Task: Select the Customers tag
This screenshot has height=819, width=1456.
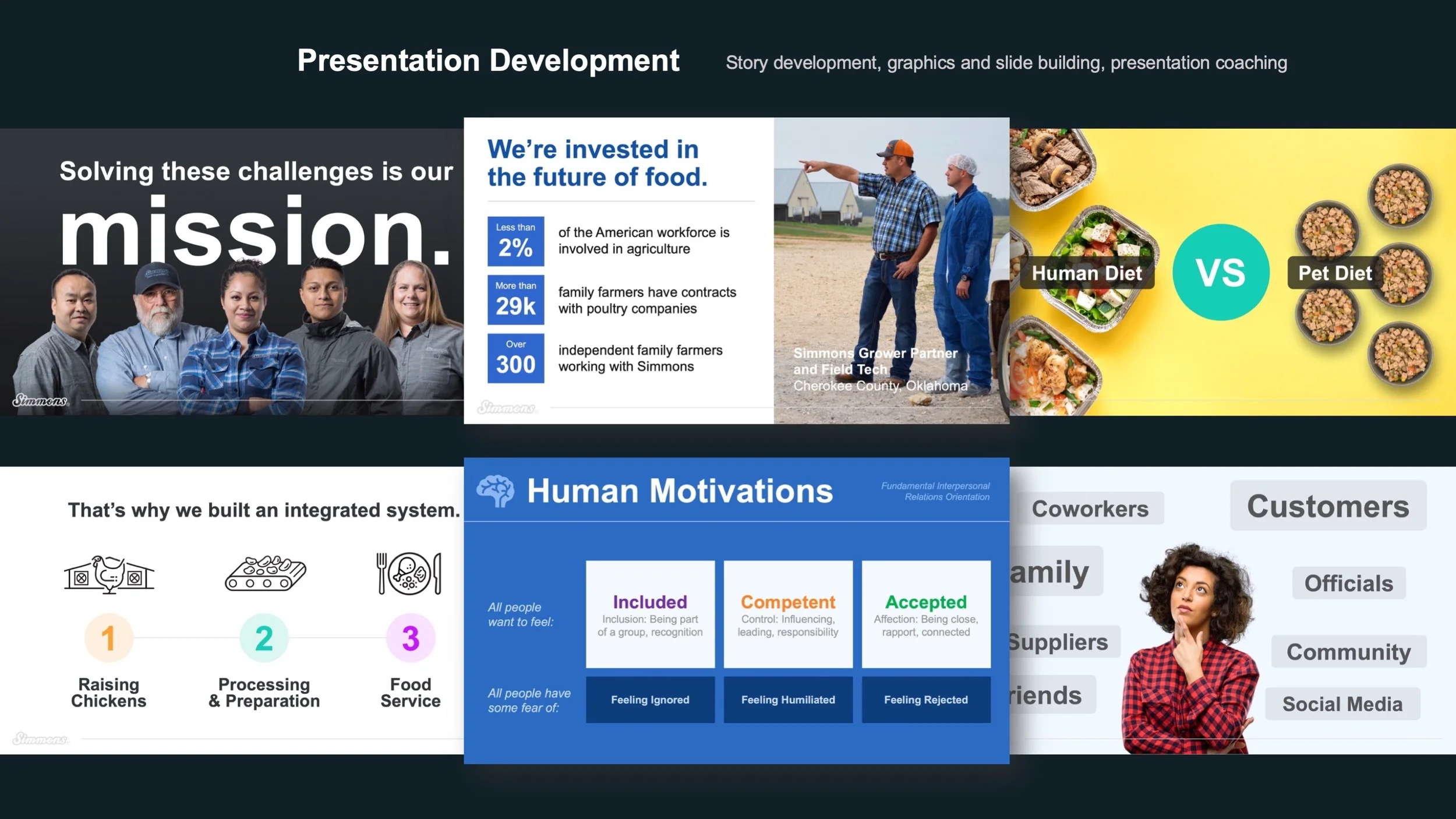Action: click(1328, 506)
